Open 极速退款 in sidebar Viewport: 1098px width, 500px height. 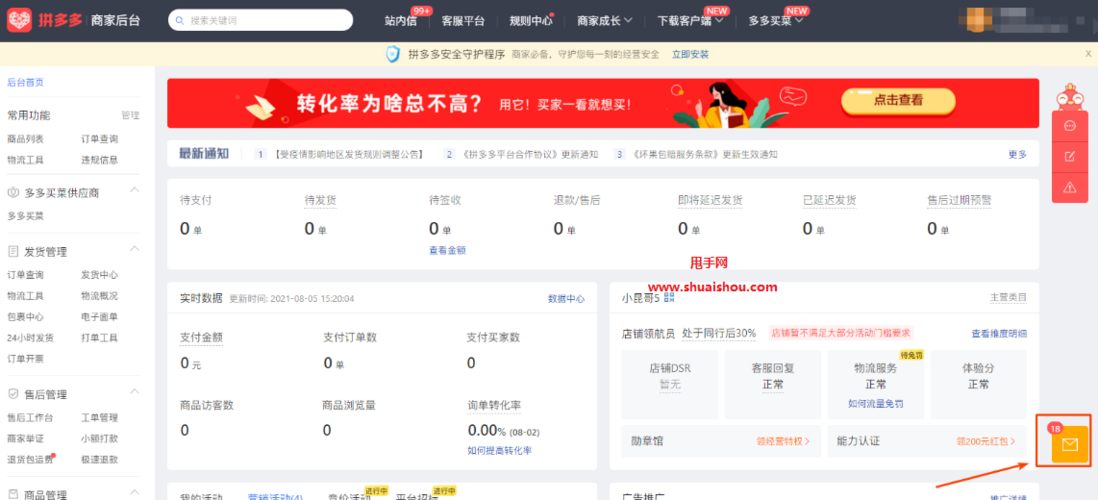(x=99, y=459)
